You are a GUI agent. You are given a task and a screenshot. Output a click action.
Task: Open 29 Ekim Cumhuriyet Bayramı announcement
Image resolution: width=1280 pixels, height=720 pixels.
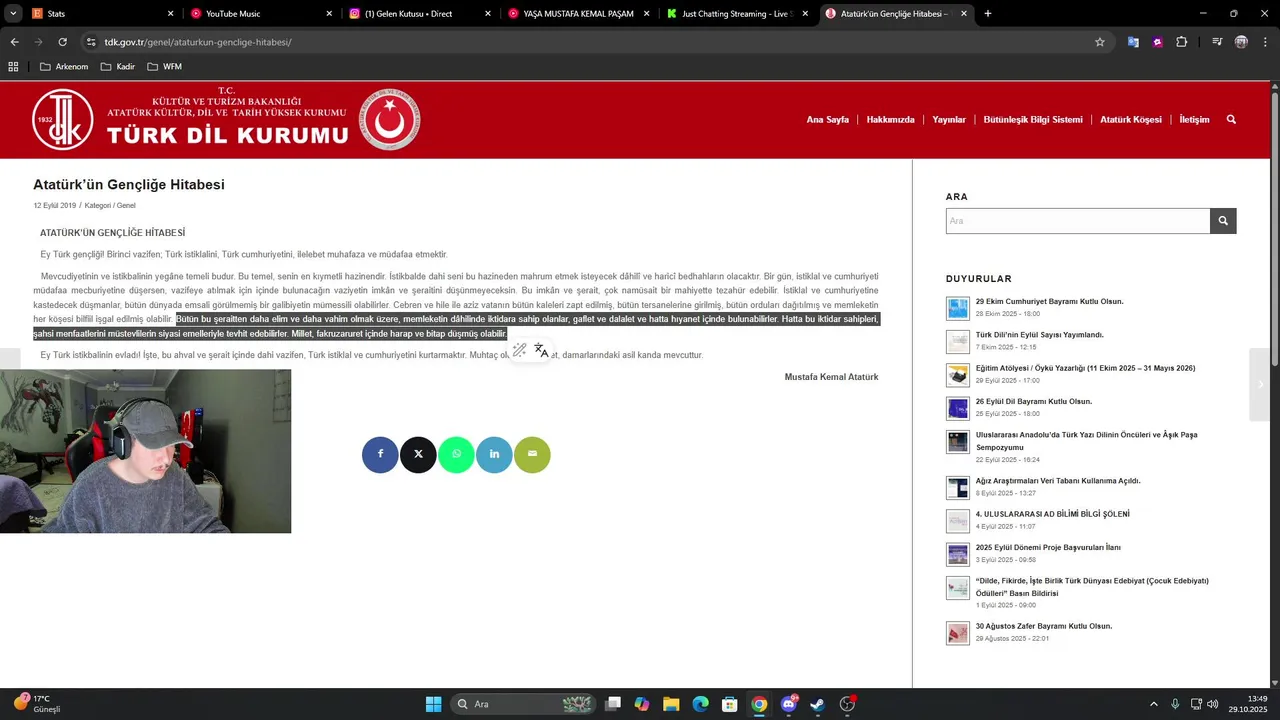click(x=1049, y=301)
